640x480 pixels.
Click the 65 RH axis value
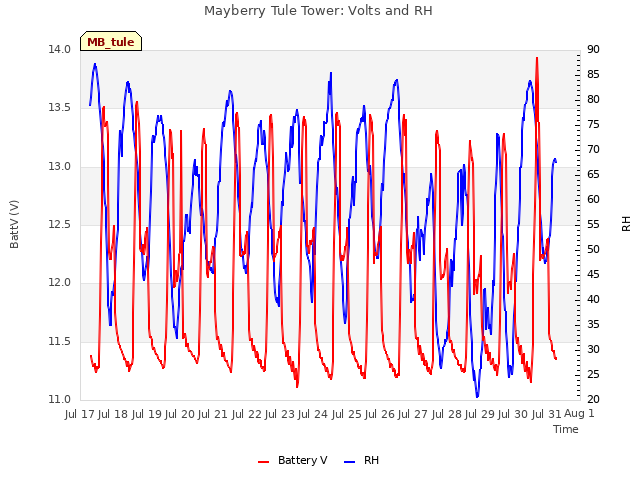(x=593, y=175)
